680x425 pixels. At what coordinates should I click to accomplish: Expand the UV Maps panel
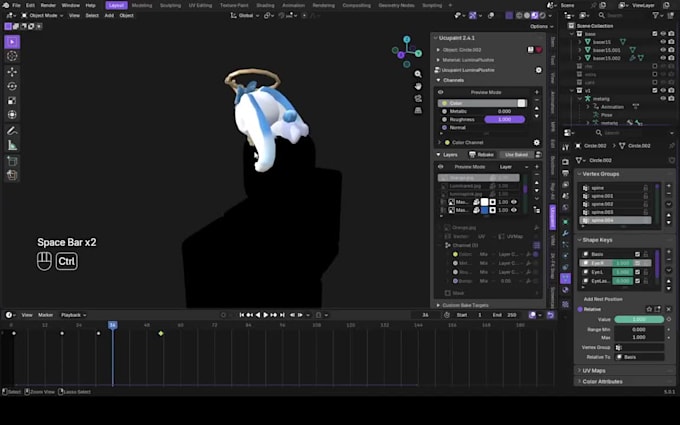click(x=579, y=370)
